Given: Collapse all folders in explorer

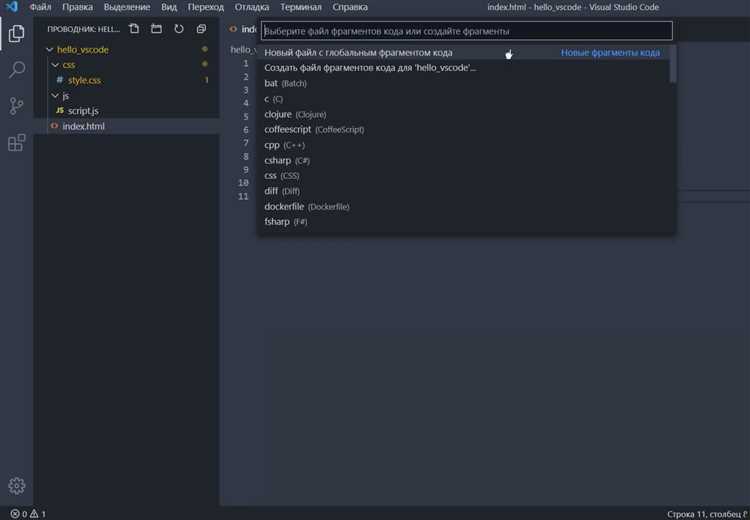Looking at the screenshot, I should [x=201, y=29].
